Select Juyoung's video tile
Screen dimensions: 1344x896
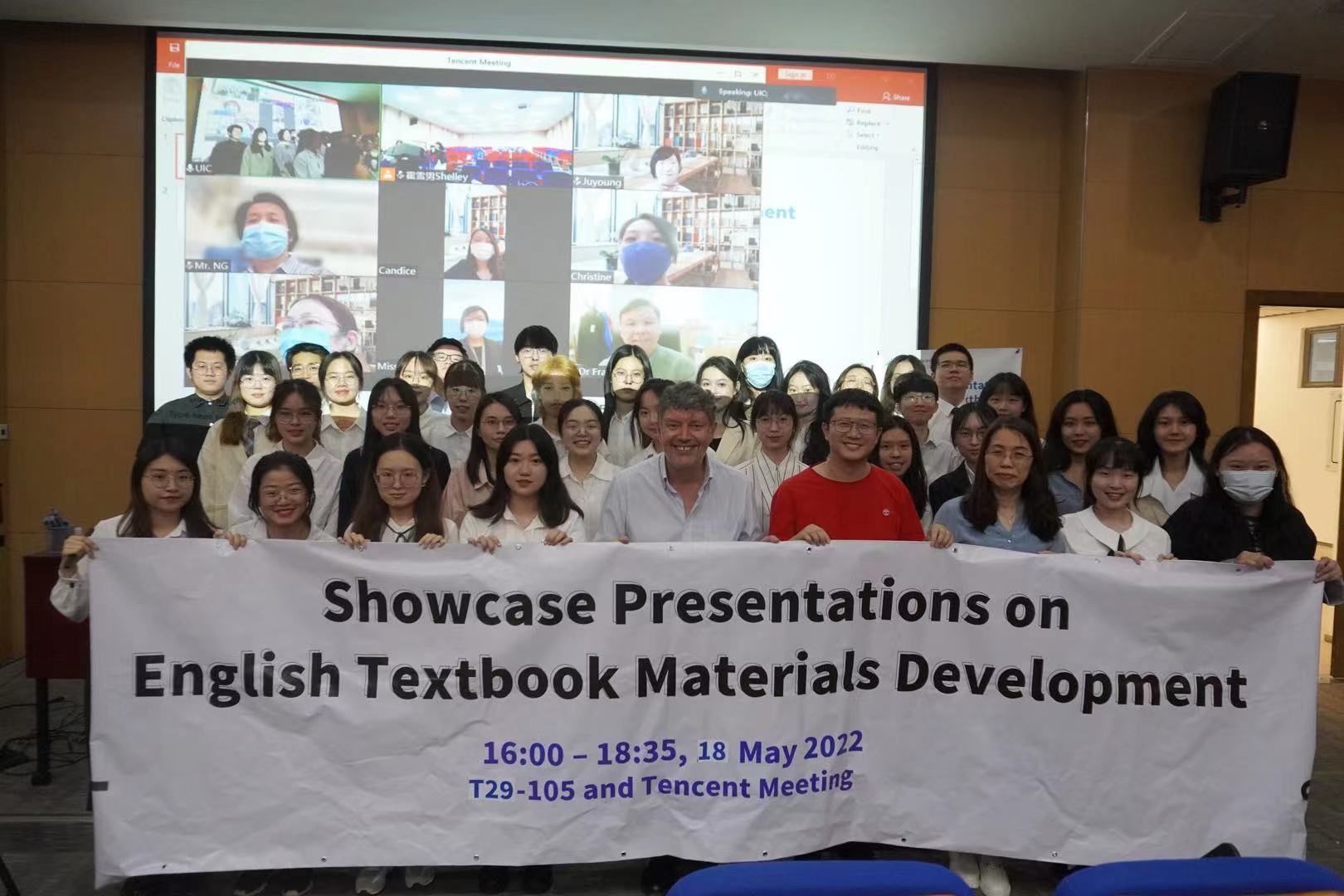pos(666,138)
